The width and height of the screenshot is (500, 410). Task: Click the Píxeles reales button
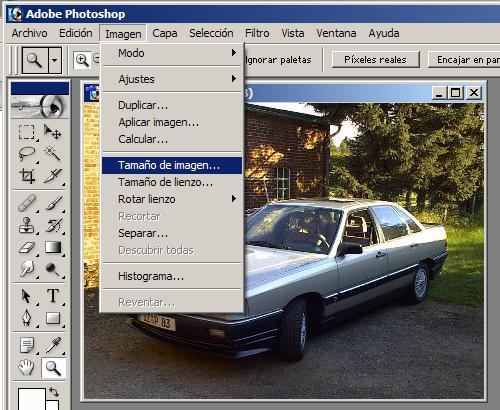pyautogui.click(x=375, y=60)
